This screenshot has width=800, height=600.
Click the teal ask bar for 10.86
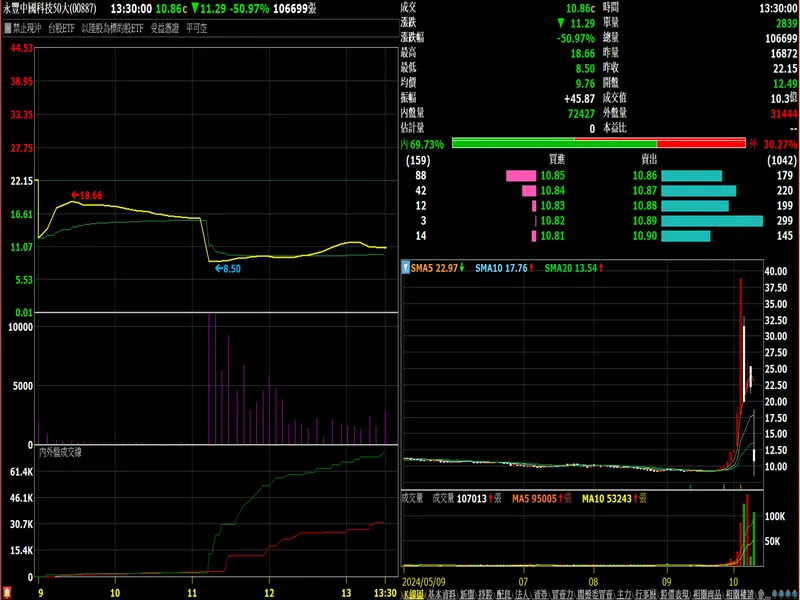[x=691, y=176]
